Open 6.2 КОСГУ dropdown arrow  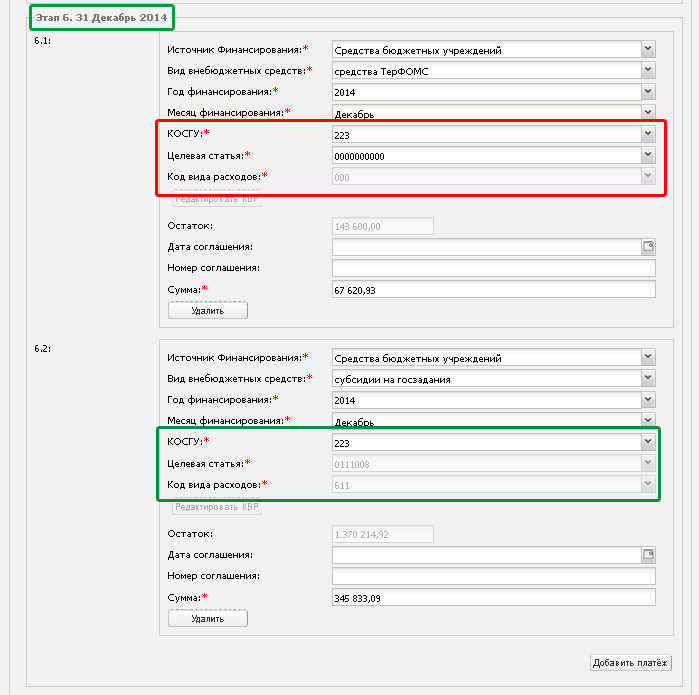tap(648, 442)
